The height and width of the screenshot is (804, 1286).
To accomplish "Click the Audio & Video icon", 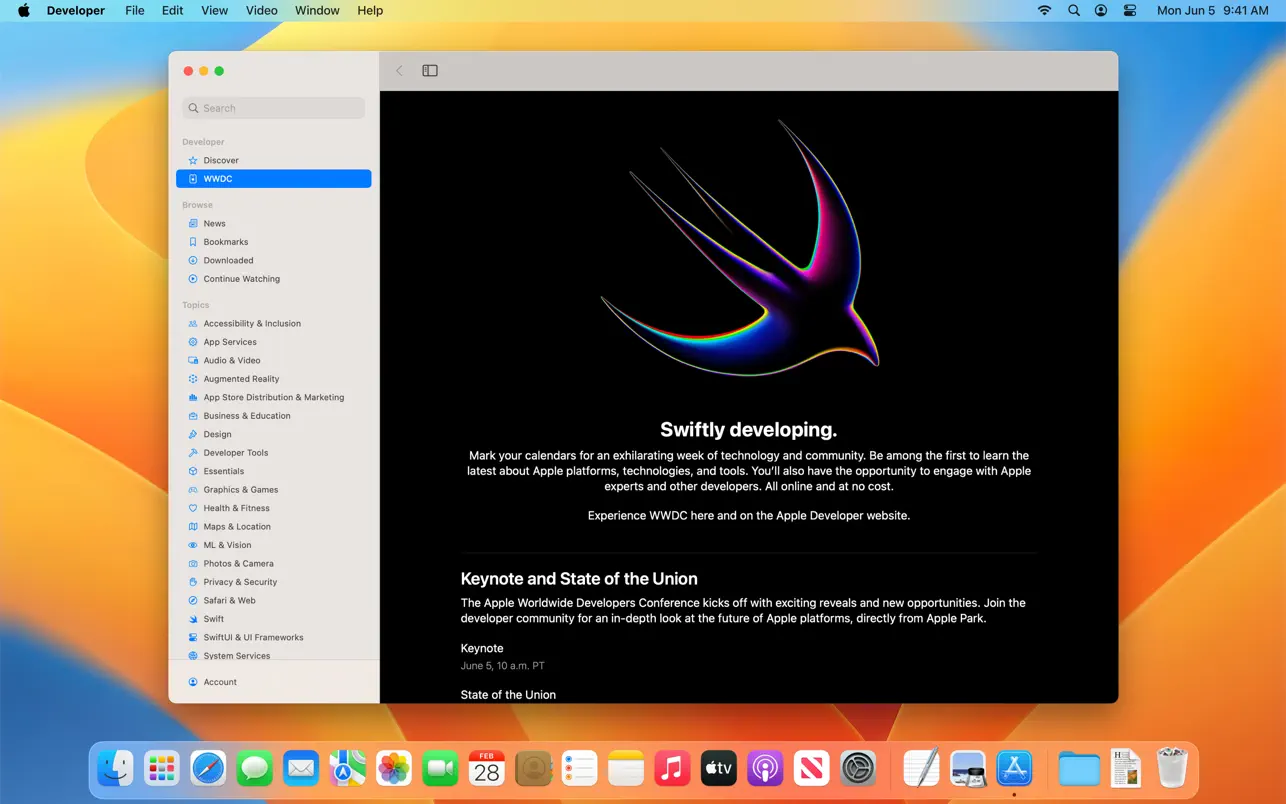I will (x=193, y=360).
